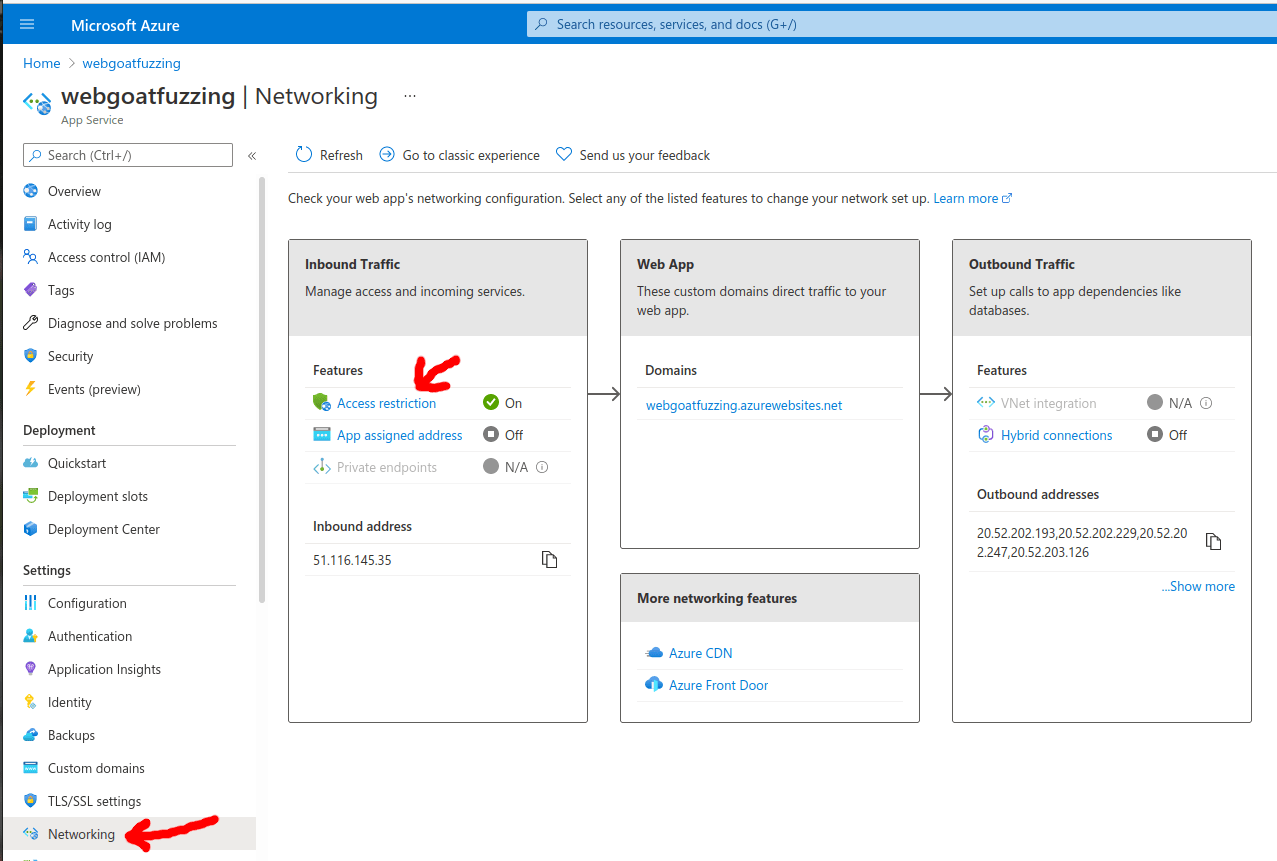Open the Azure Front Door link

(719, 685)
